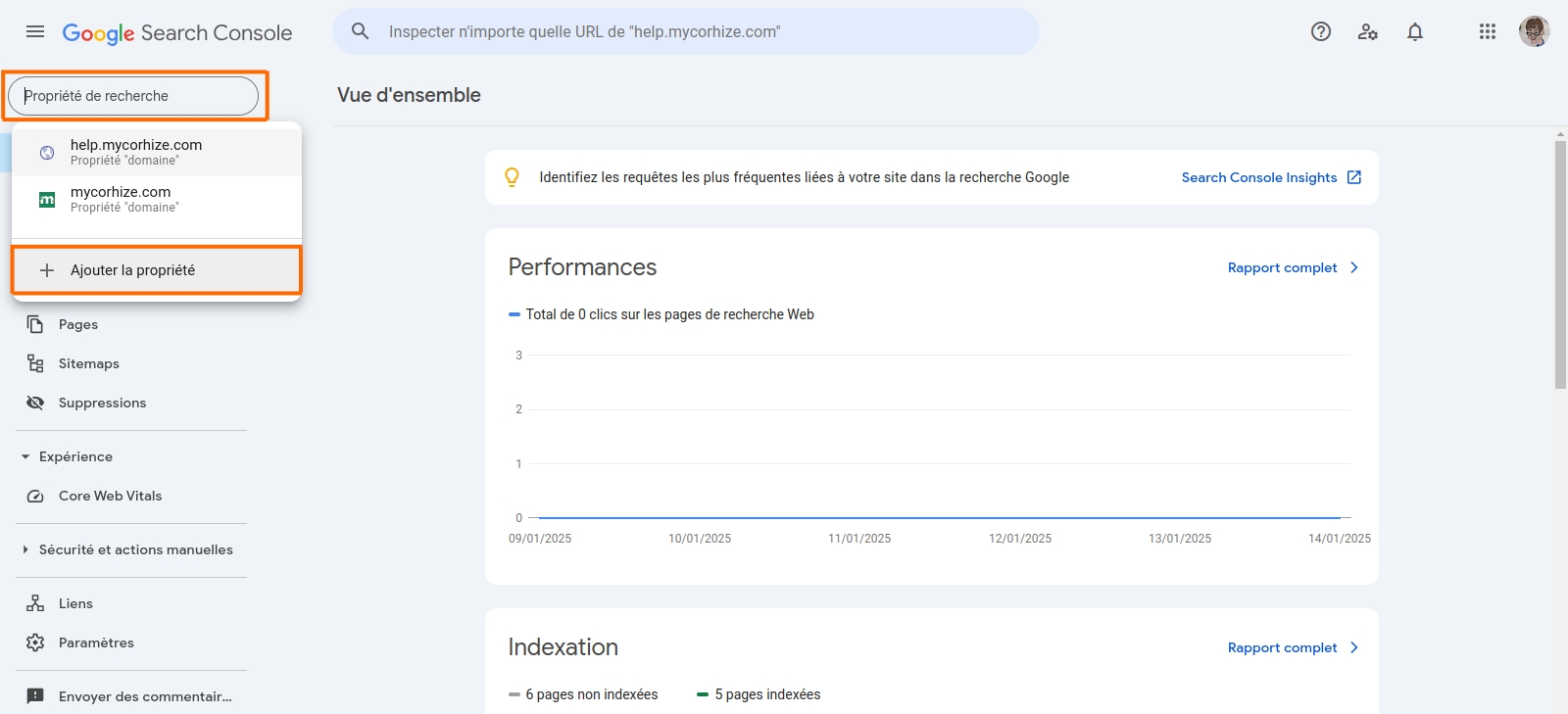Image resolution: width=1568 pixels, height=714 pixels.
Task: Click the external-link icon beside Search Console Insights
Action: tap(1354, 177)
